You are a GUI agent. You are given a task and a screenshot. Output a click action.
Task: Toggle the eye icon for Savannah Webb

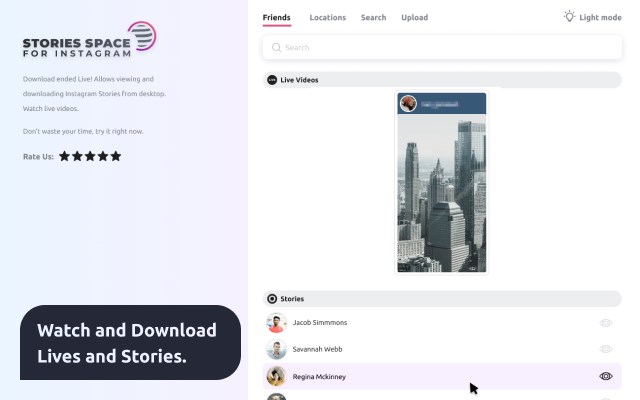(x=606, y=349)
